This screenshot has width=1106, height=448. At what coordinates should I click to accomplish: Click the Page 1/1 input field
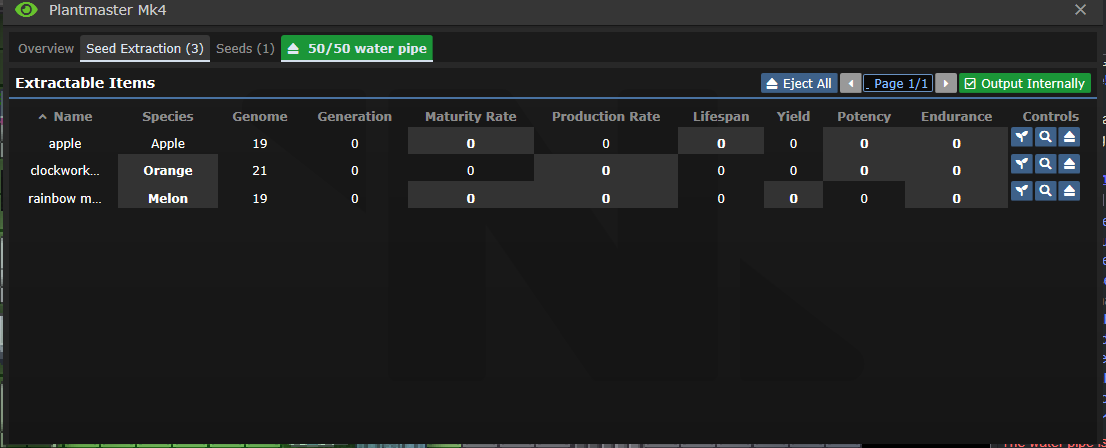898,83
